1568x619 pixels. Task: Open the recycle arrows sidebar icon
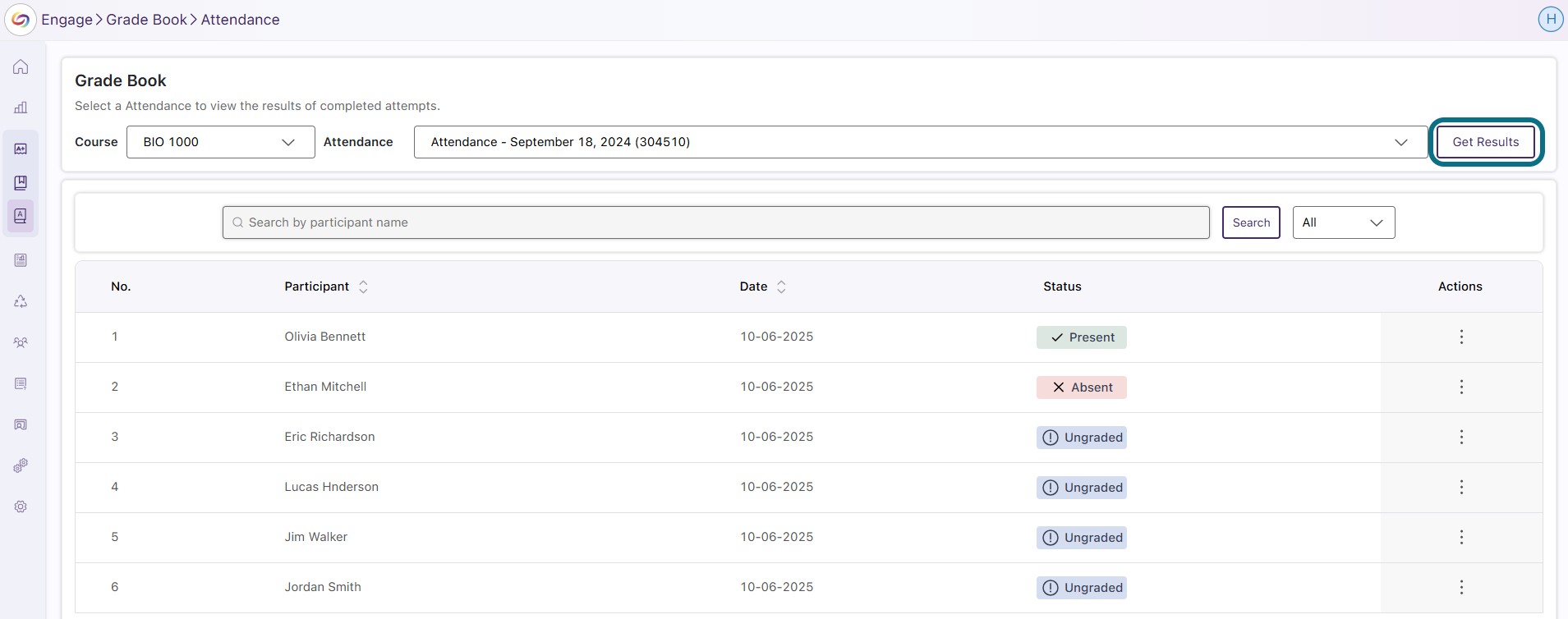coord(21,301)
